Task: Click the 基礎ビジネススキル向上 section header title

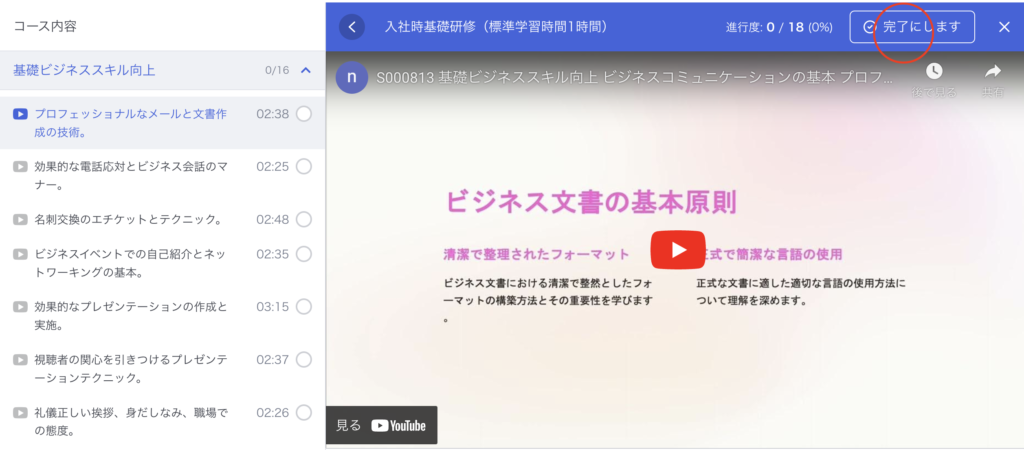Action: coord(84,71)
